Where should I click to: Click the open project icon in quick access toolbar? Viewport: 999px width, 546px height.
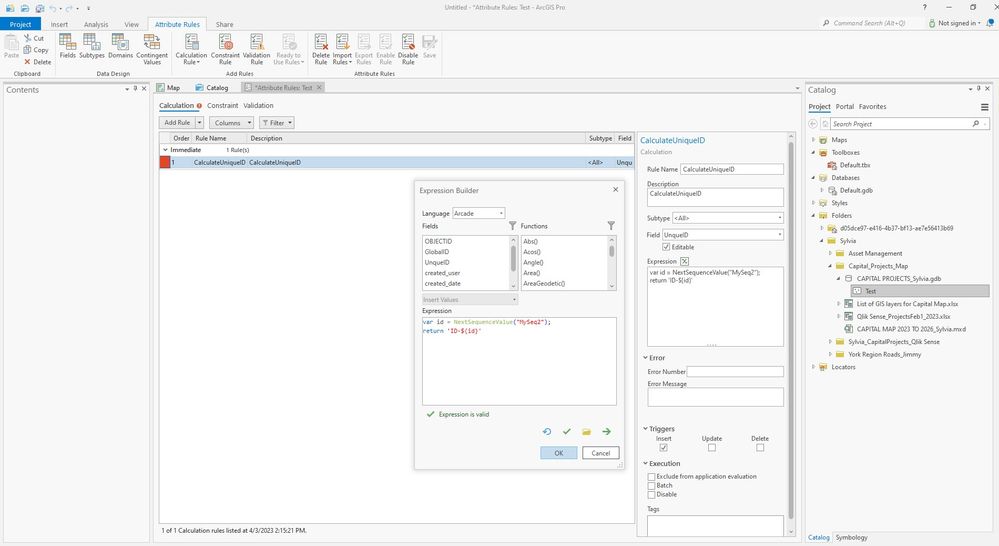pos(24,8)
